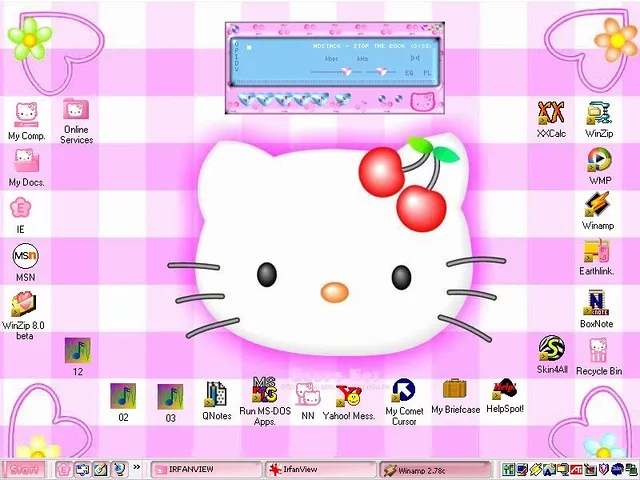Toggle shuffle in the Winamp player
The width and height of the screenshot is (640, 480).
point(382,98)
